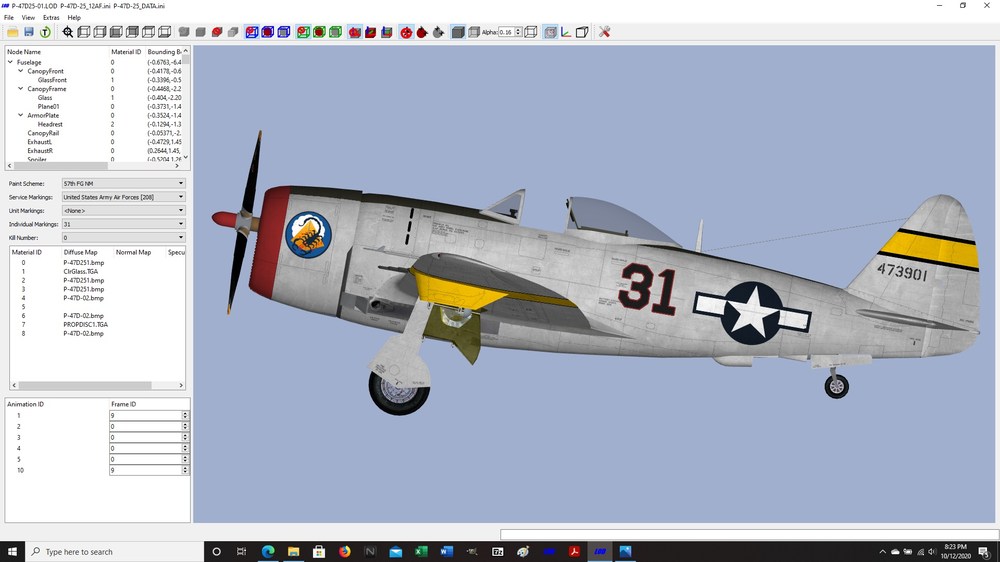Collapse the CanopyFront node
Image resolution: width=1000 pixels, height=562 pixels.
20,71
